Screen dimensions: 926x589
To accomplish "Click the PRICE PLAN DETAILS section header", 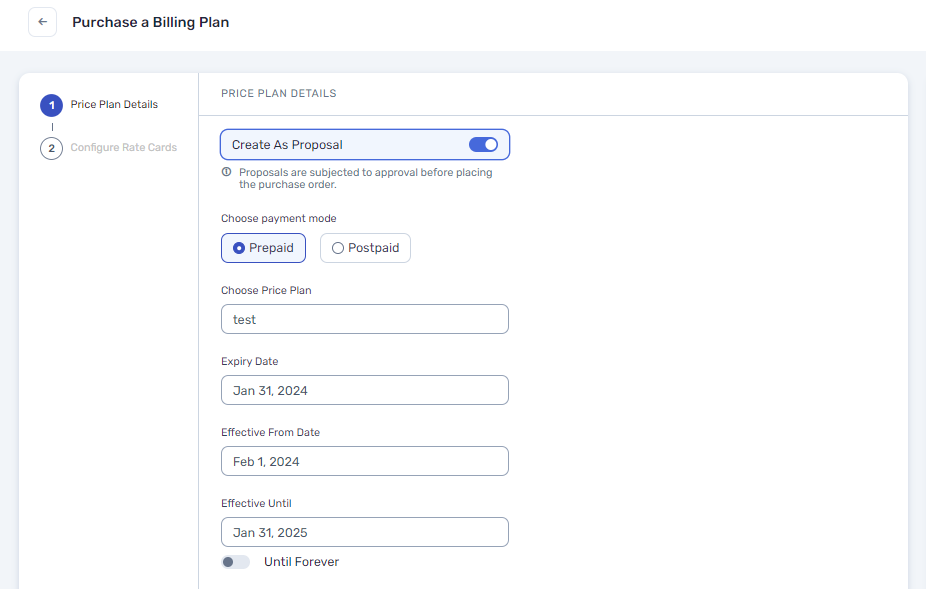I will click(x=278, y=94).
